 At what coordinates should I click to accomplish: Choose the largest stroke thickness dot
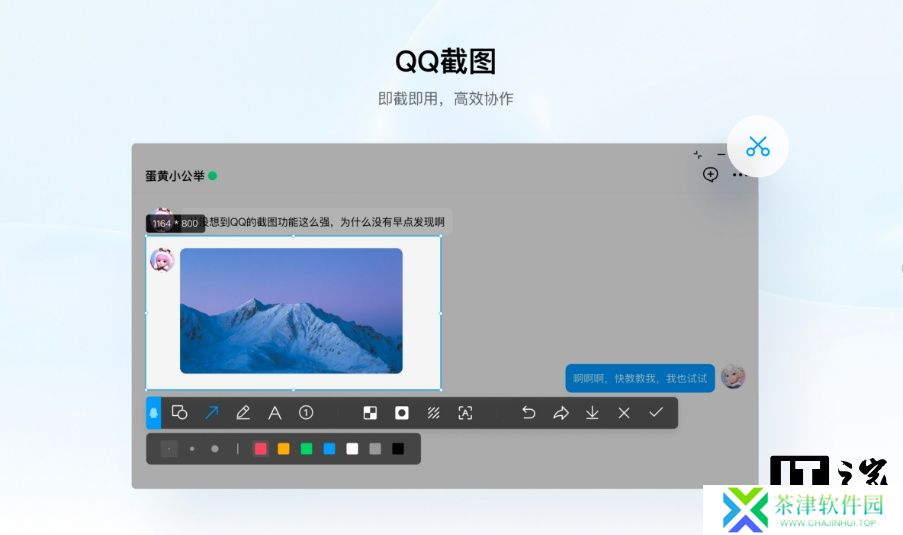pos(215,449)
